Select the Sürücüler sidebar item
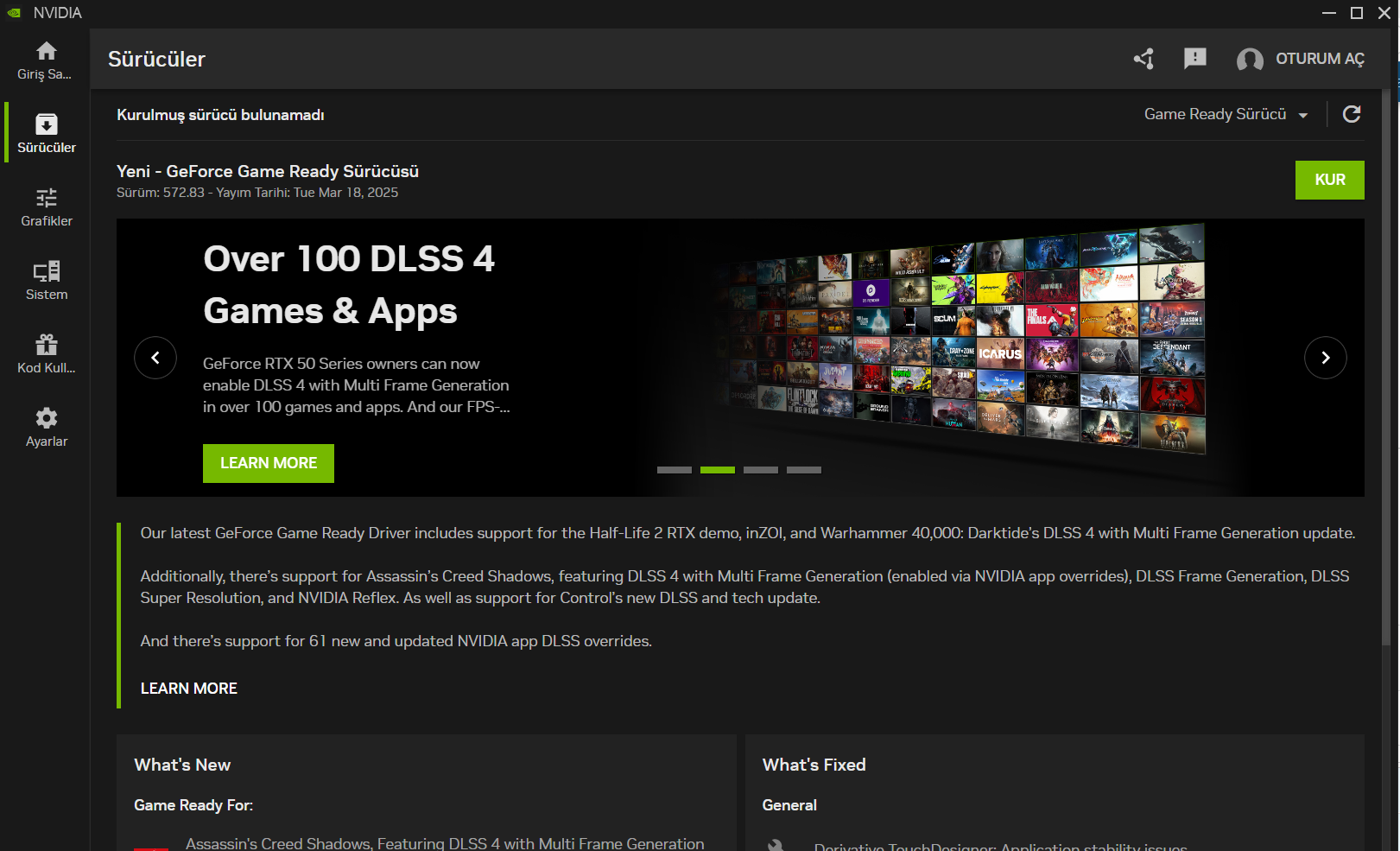The height and width of the screenshot is (851, 1400). (47, 134)
